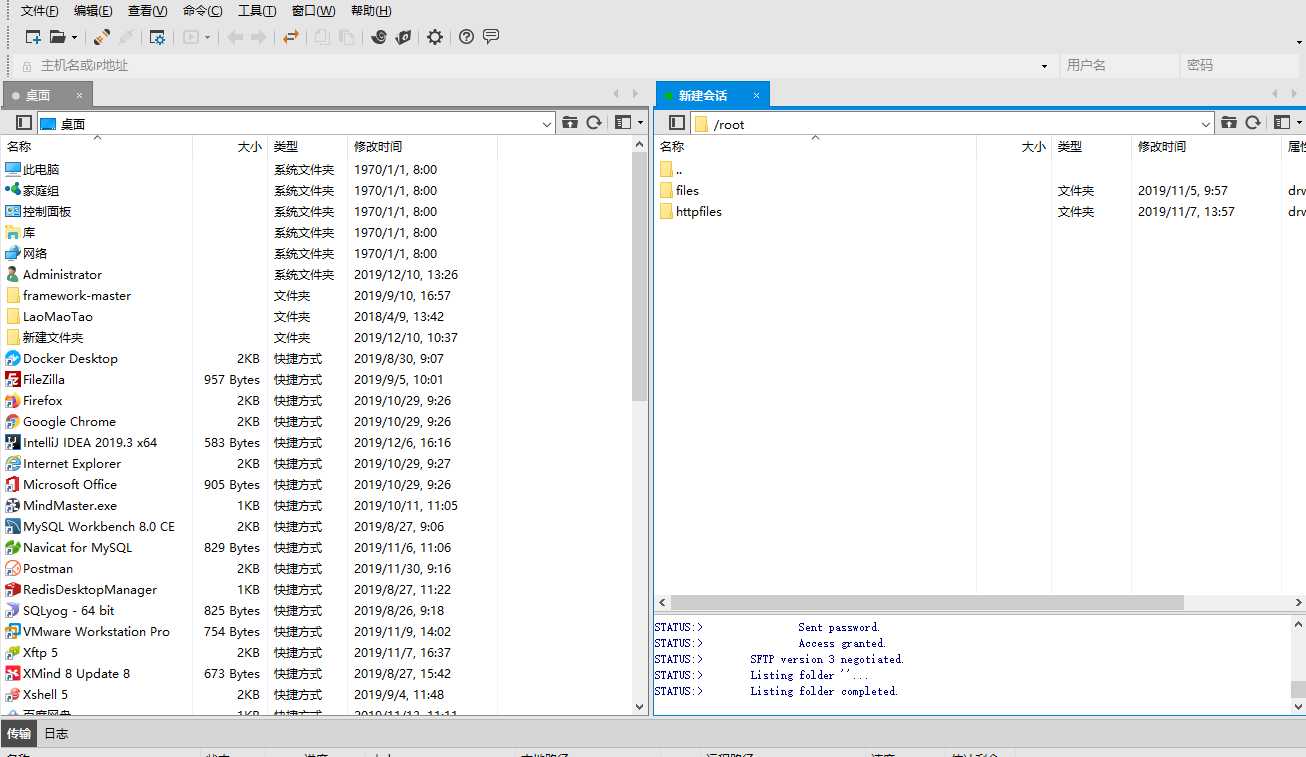Click the synchronized transfer arrows icon
This screenshot has height=757, width=1306.
[290, 37]
